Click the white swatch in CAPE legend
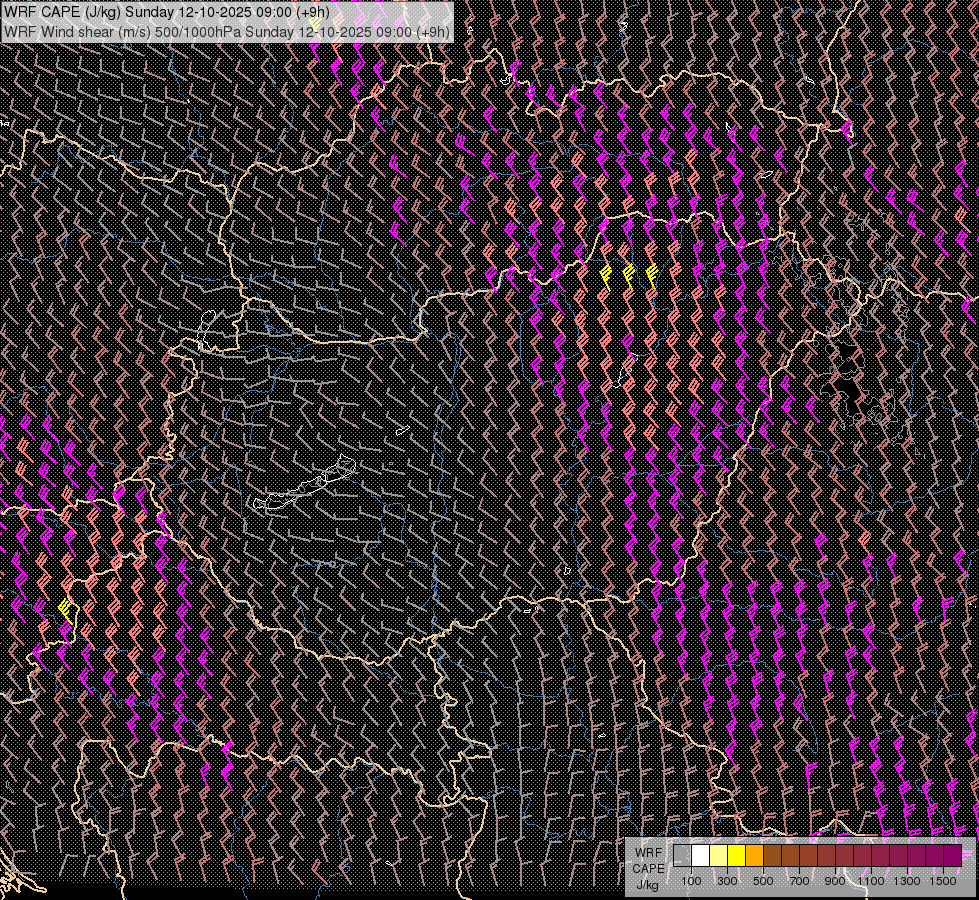The height and width of the screenshot is (900, 979). [700, 855]
